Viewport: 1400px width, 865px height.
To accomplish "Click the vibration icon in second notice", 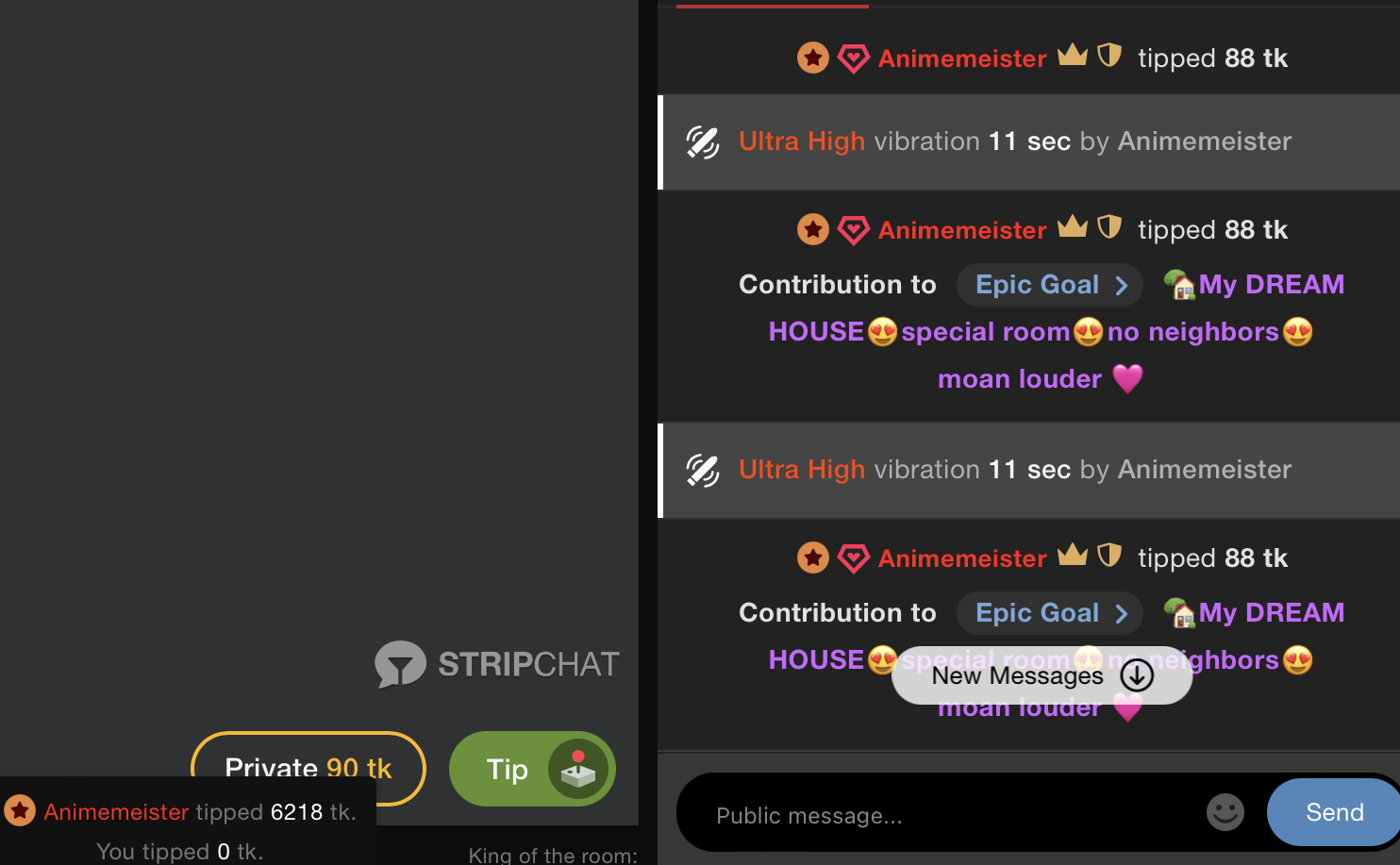I will tap(703, 471).
